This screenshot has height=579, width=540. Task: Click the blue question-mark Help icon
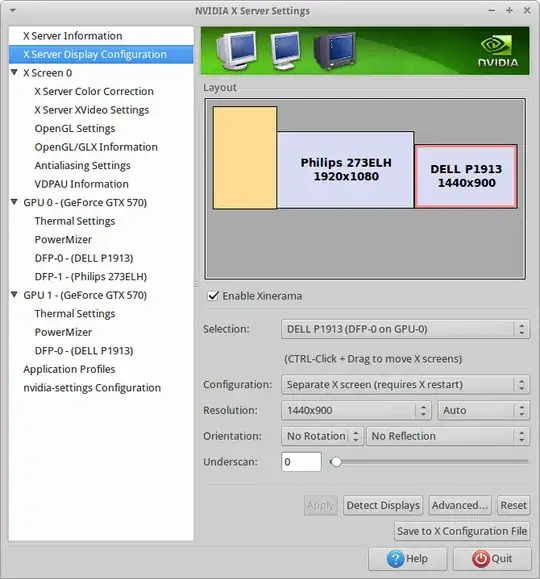(395, 559)
